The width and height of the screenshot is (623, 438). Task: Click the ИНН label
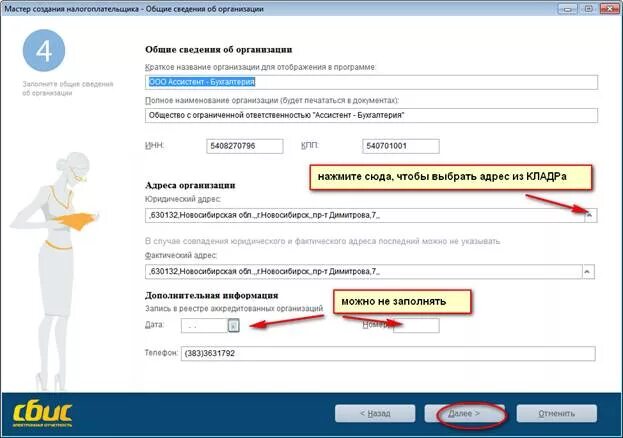154,145
